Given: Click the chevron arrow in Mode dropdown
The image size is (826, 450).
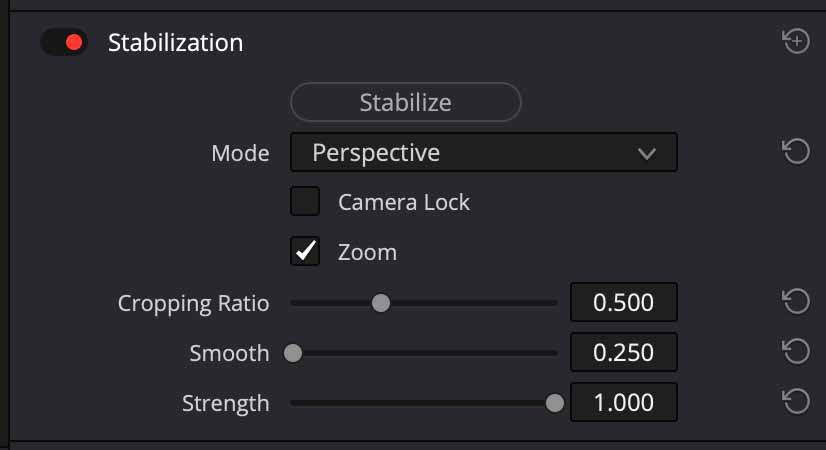Looking at the screenshot, I should point(647,154).
